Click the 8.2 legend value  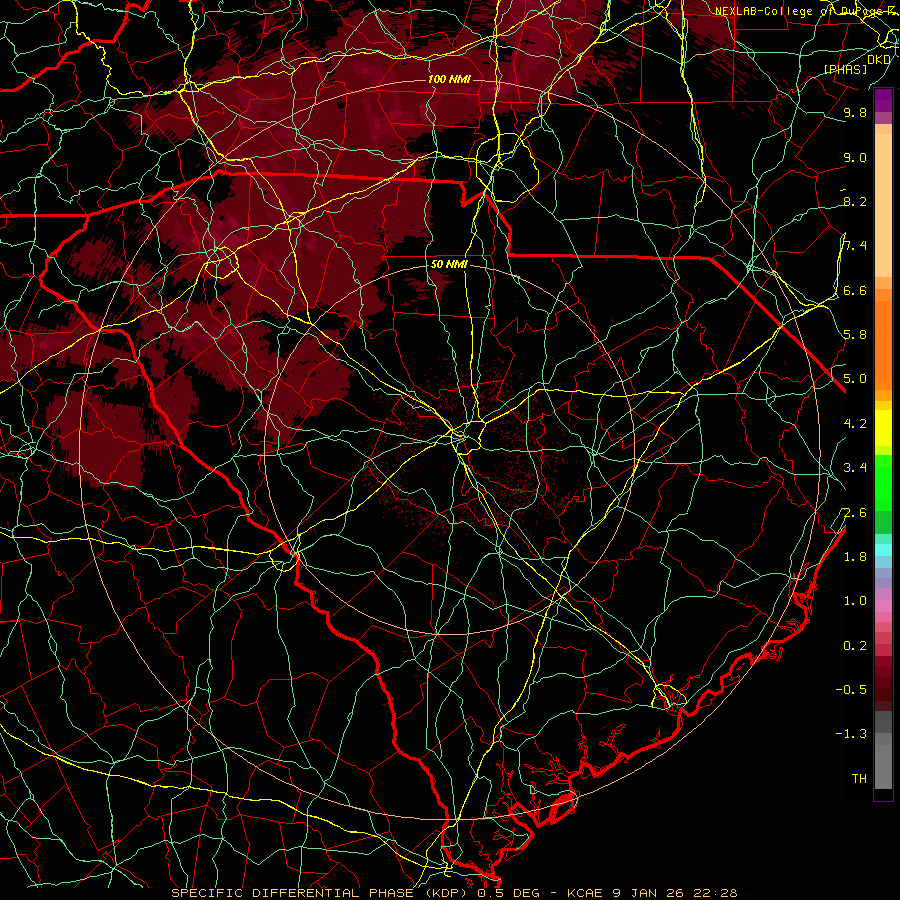[855, 201]
